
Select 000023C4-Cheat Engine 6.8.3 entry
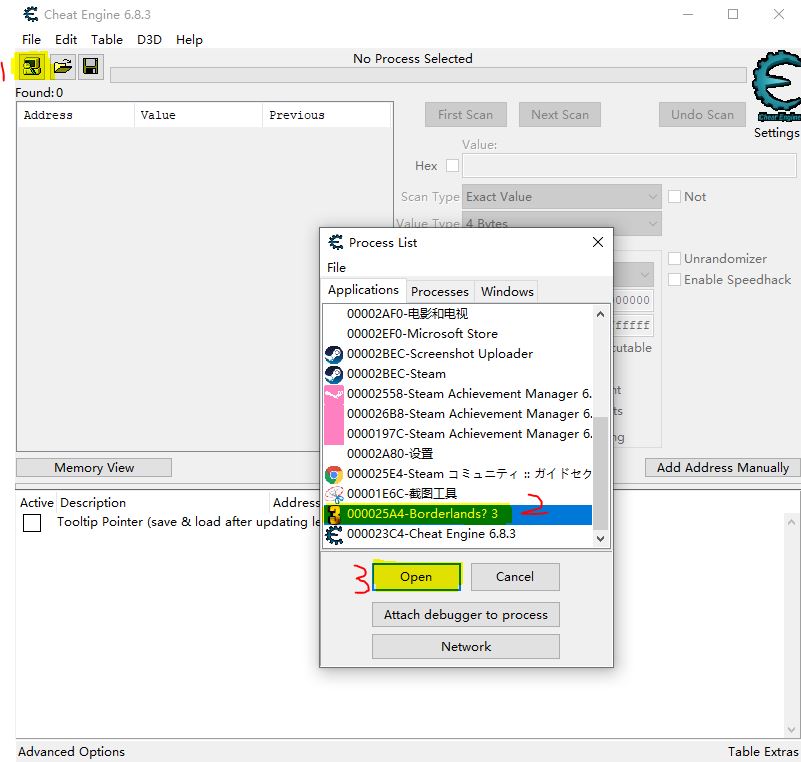coord(458,534)
